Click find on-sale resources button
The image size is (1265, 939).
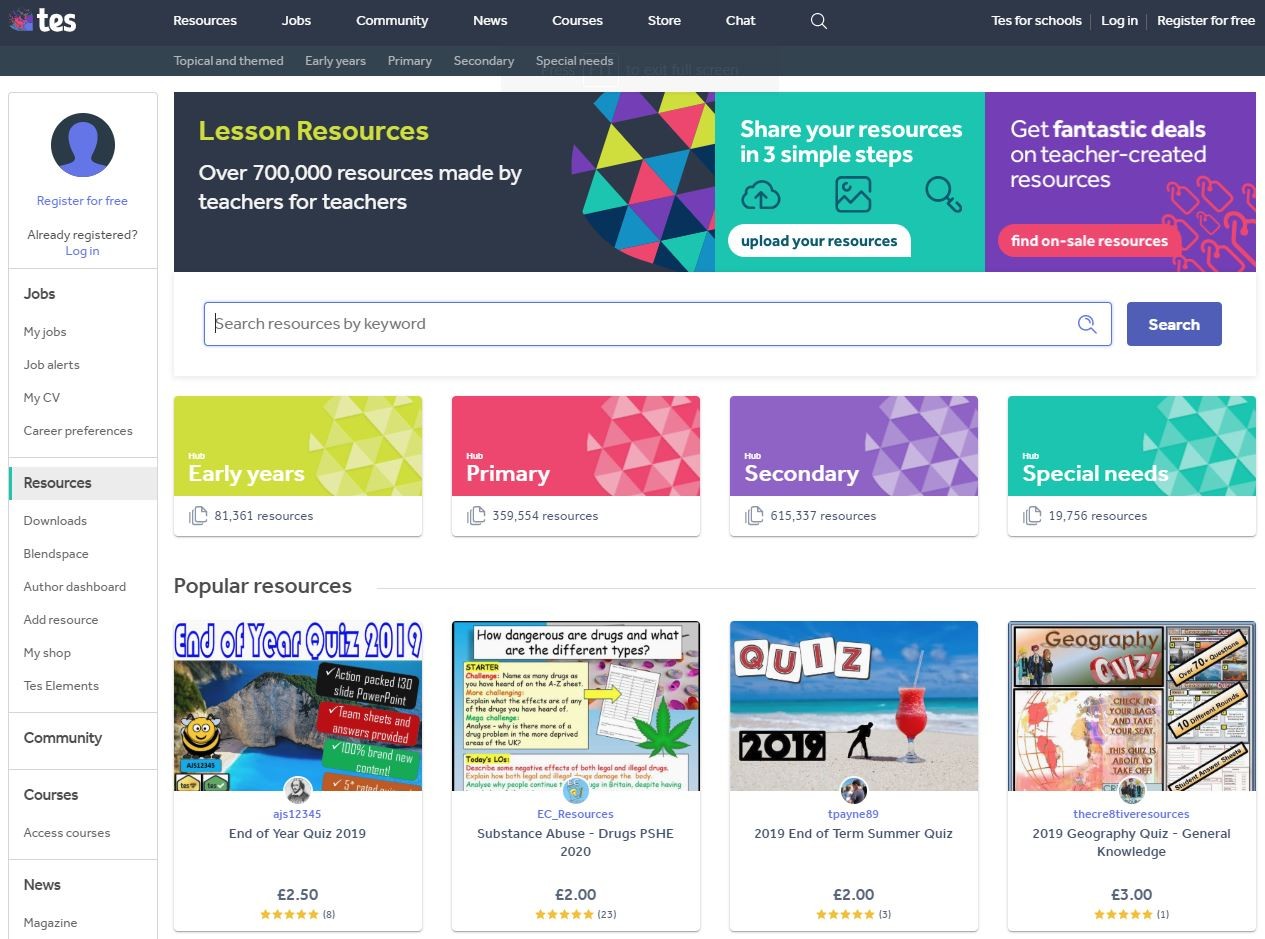1089,241
